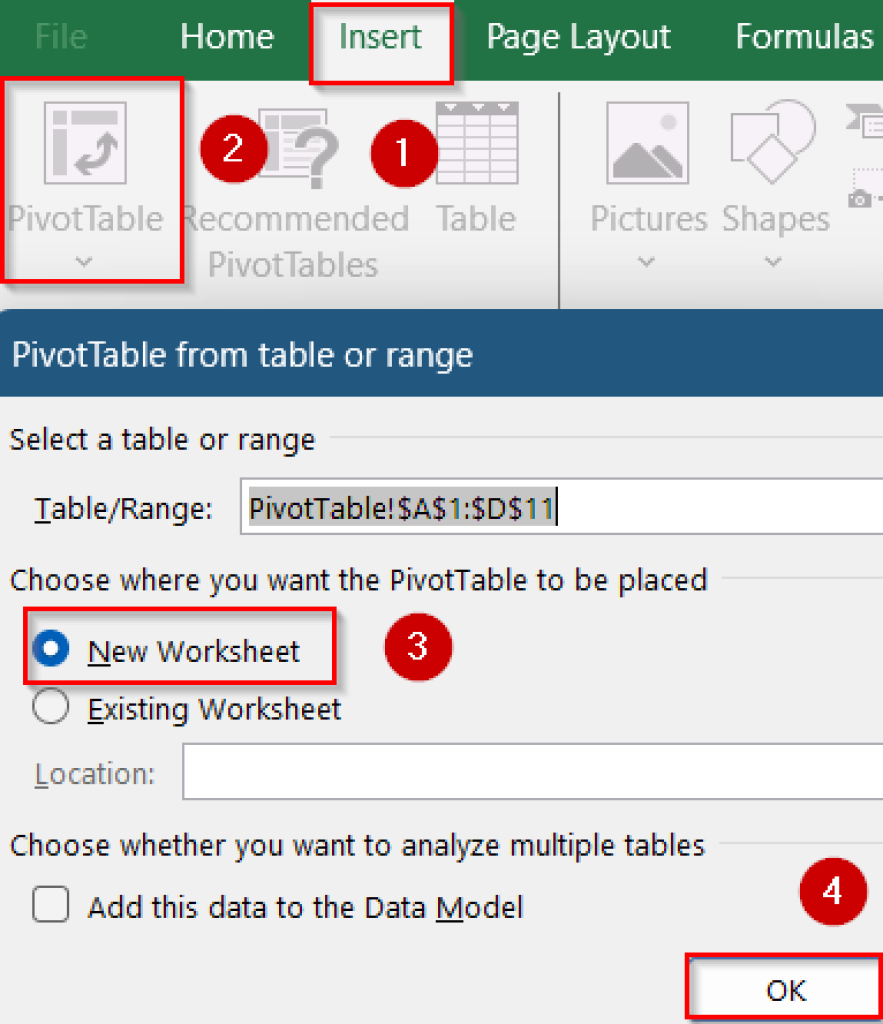The height and width of the screenshot is (1024, 883).
Task: Switch to the Insert tab
Action: pos(380,36)
